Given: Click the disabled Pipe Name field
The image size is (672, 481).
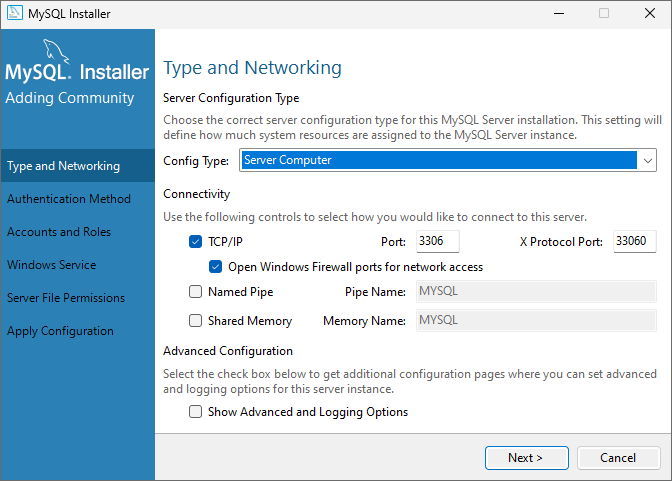Looking at the screenshot, I should click(536, 292).
